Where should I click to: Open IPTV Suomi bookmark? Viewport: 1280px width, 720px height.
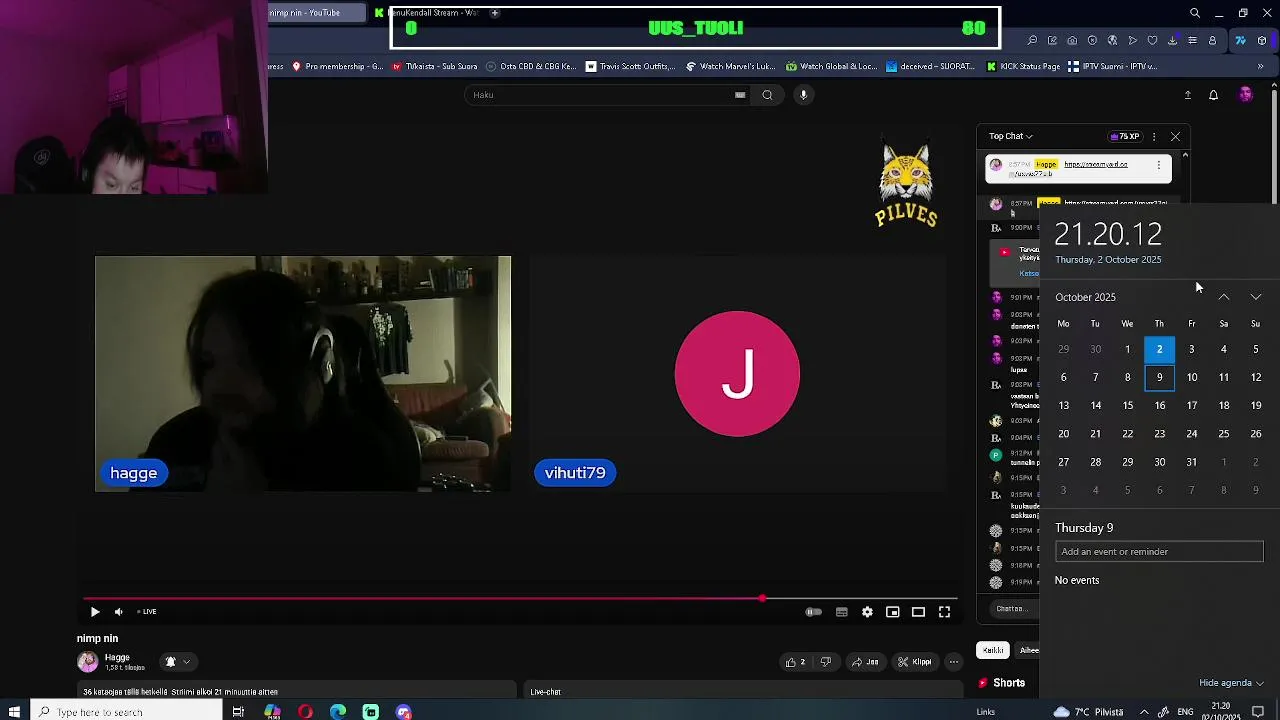[x=1112, y=66]
